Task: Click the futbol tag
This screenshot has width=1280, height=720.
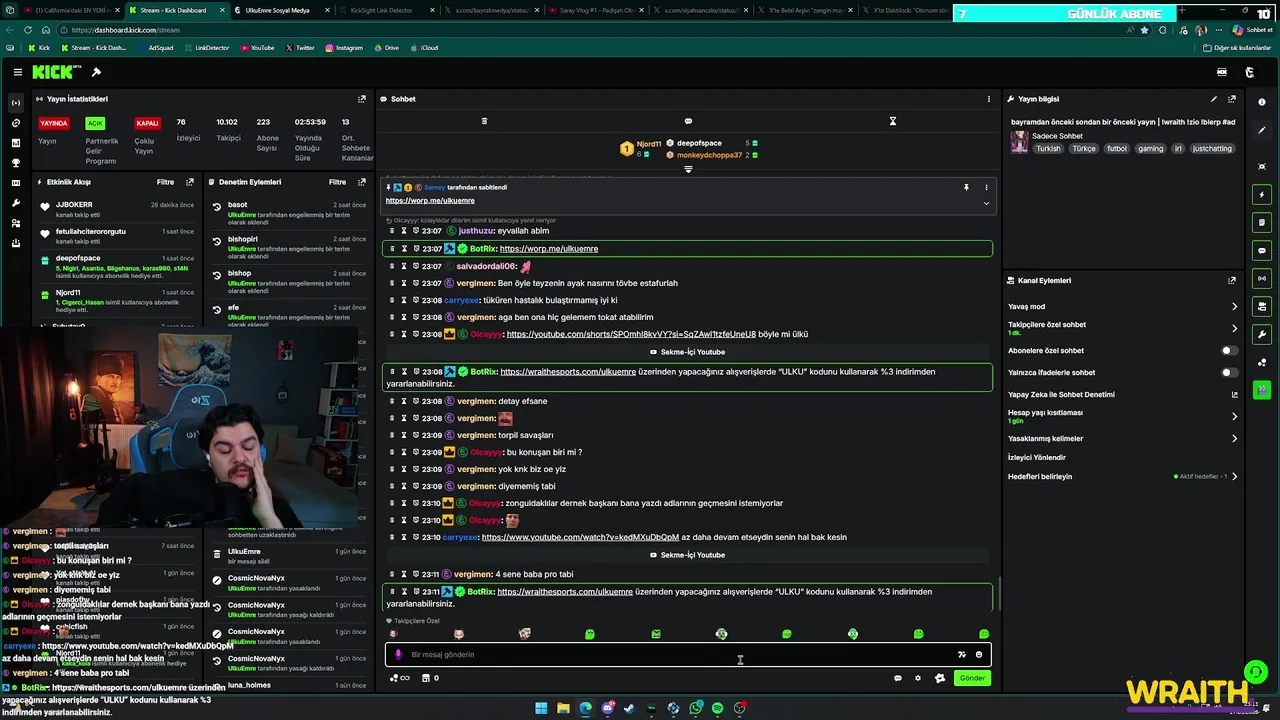Action: 1116,149
